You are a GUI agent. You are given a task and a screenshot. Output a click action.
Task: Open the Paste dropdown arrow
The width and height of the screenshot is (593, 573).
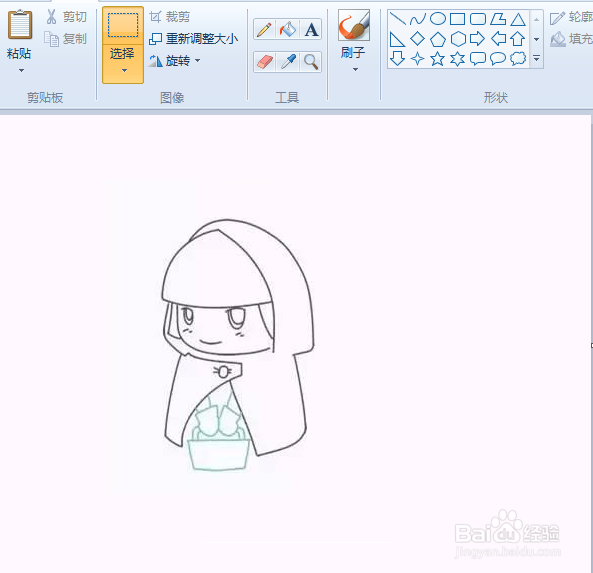(x=21, y=70)
